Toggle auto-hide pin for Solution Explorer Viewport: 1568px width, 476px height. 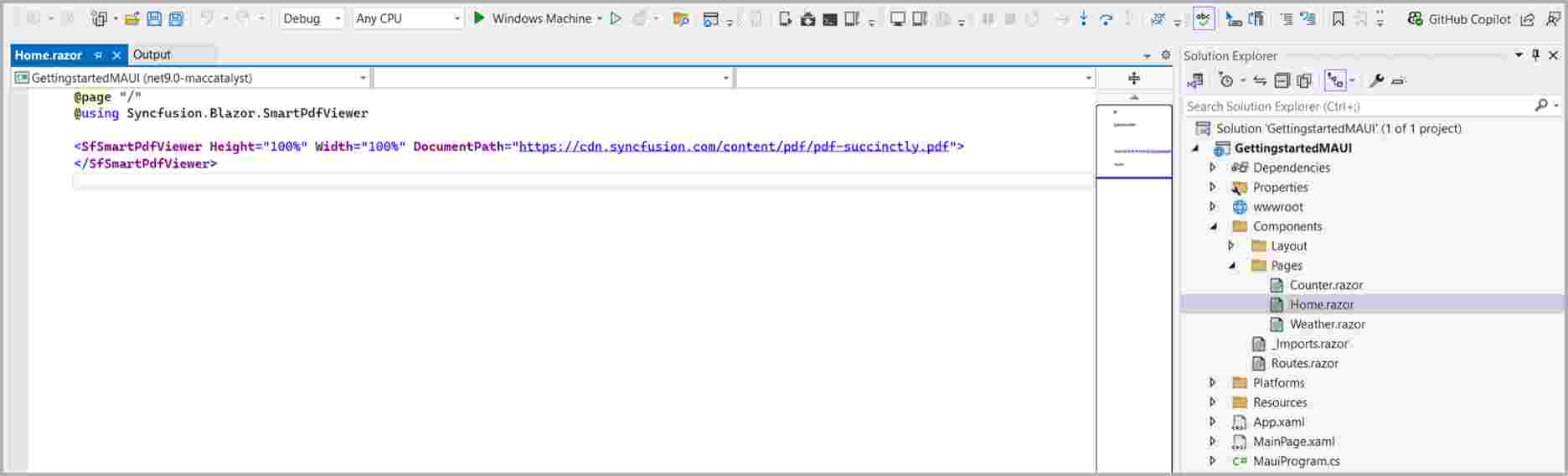point(1535,54)
